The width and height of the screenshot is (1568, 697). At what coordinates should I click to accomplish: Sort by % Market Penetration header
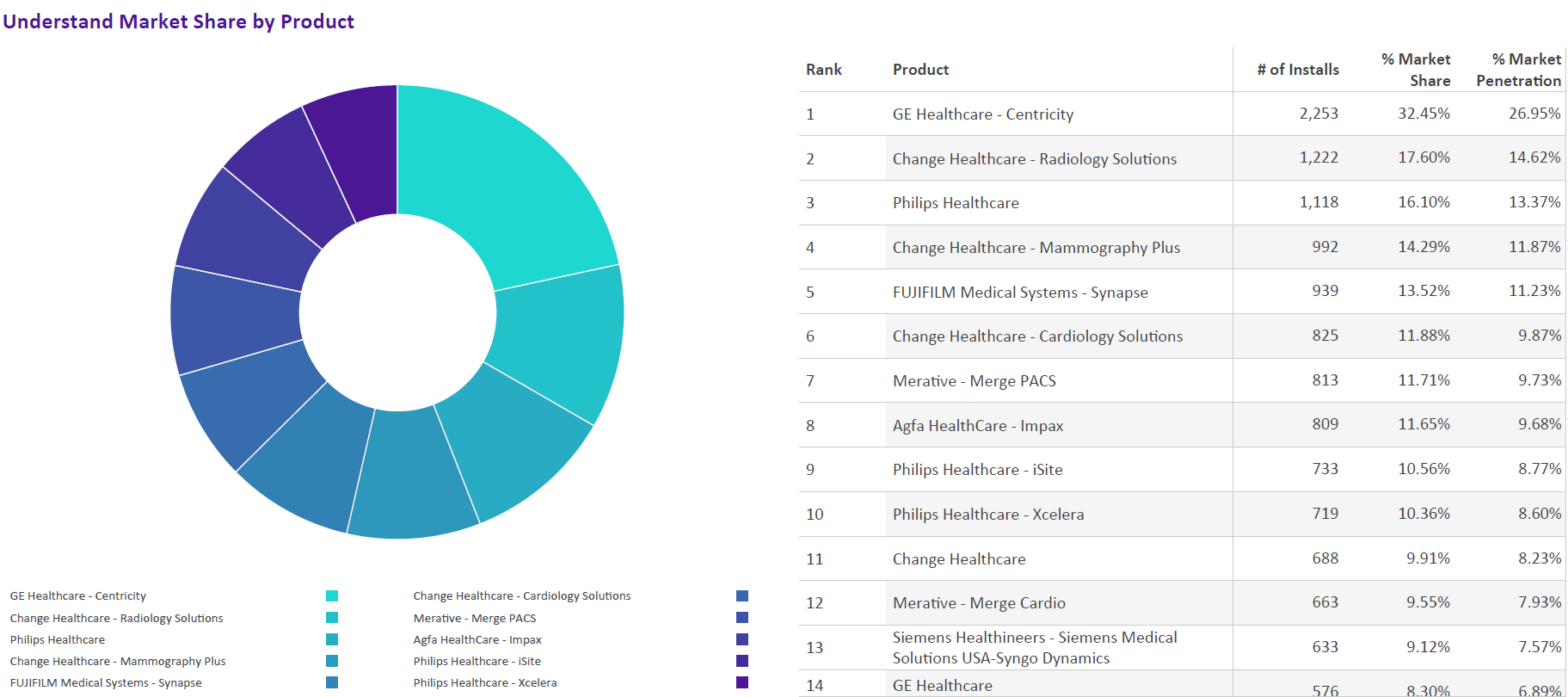coord(1519,70)
